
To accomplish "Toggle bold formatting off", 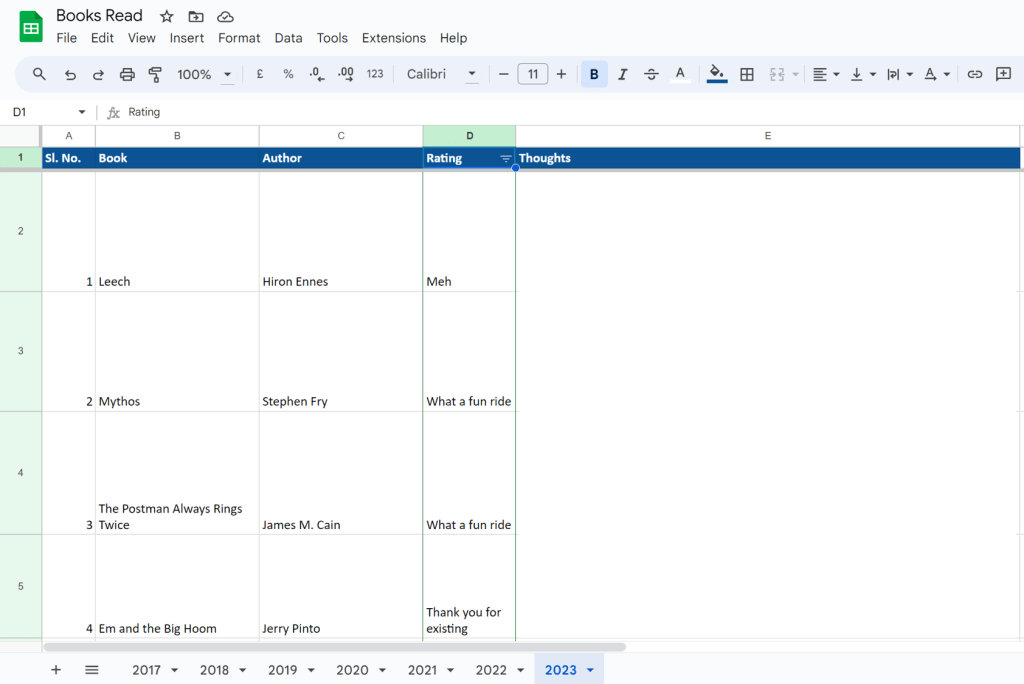I will [593, 74].
